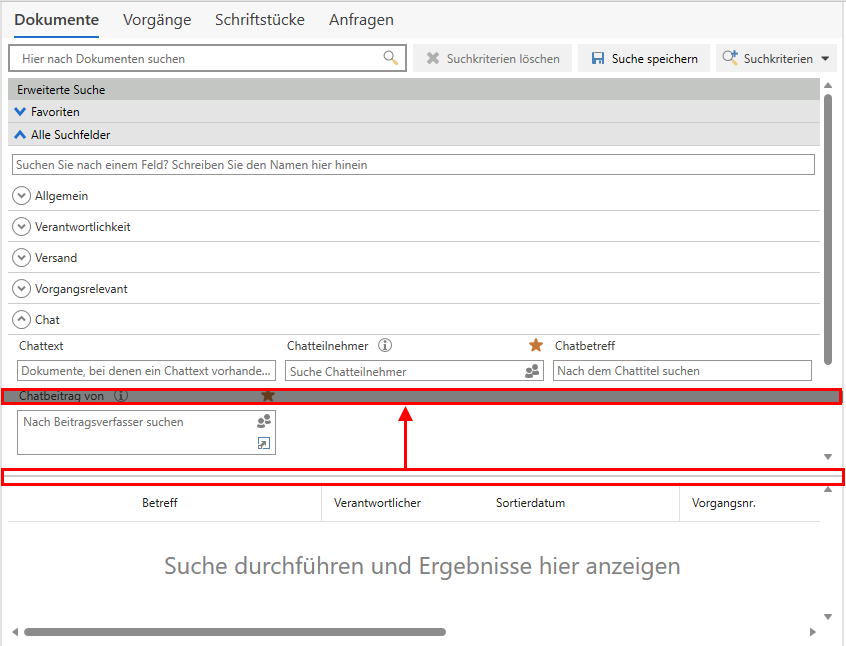Click people icon in Chatteilnehmer search field

(x=532, y=371)
